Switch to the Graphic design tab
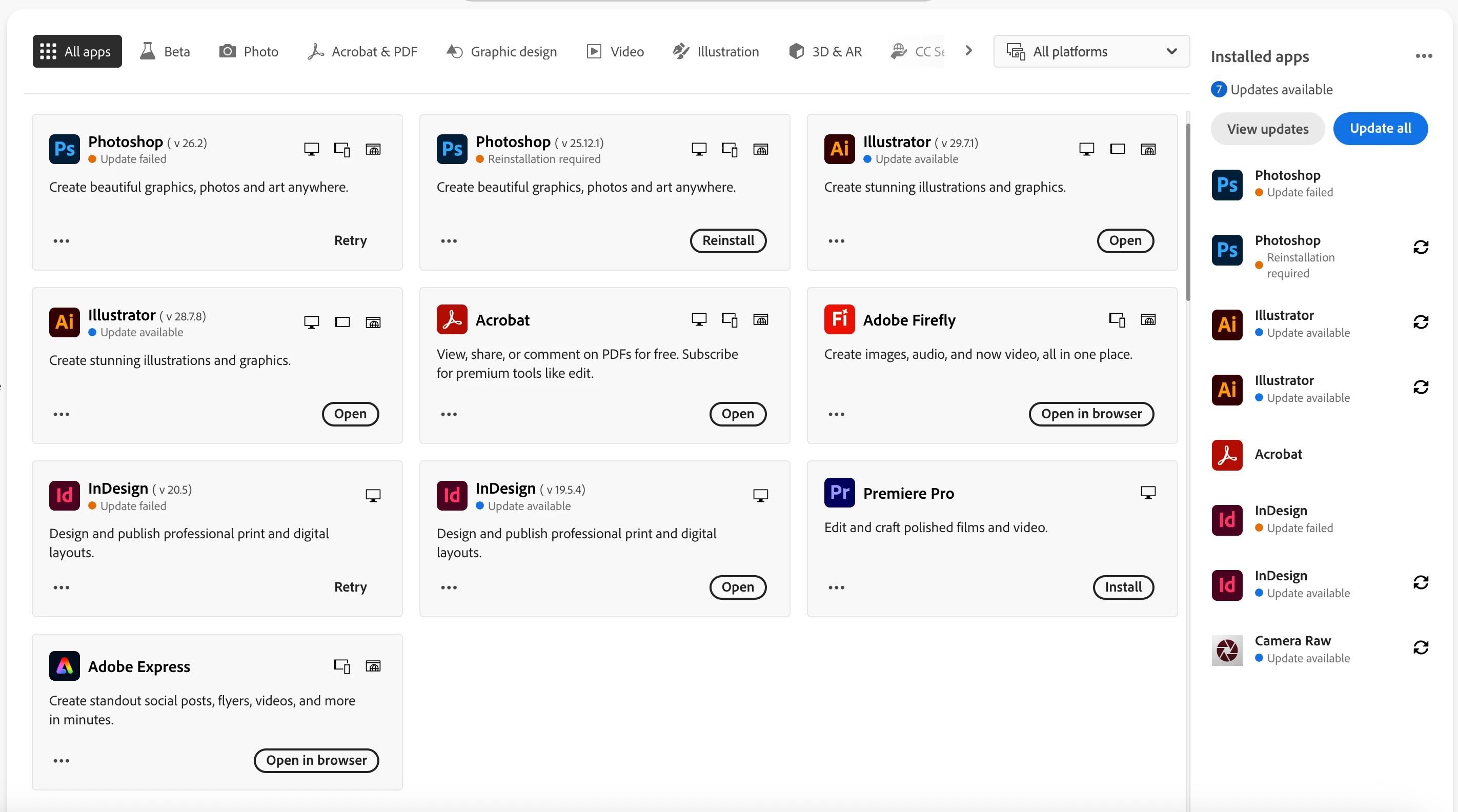Viewport: 1458px width, 812px height. tap(501, 51)
